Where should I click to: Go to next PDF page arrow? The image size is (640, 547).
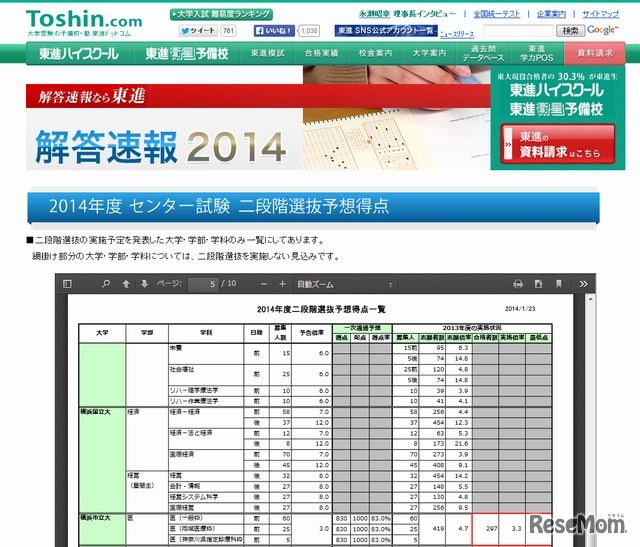144,284
